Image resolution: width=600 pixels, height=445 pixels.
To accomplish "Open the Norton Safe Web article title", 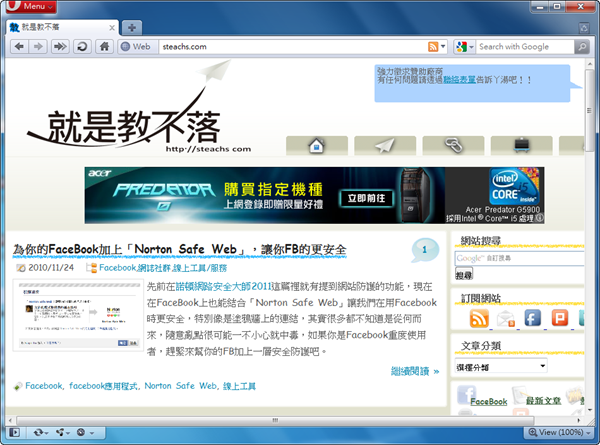I will [179, 249].
